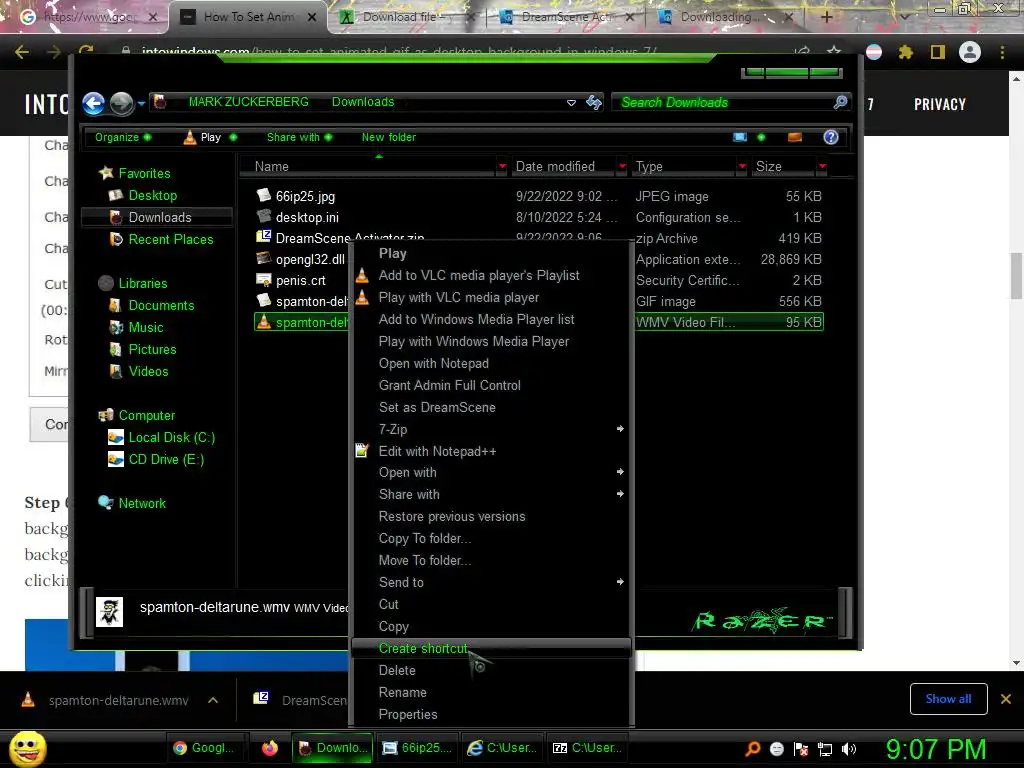The height and width of the screenshot is (768, 1024).
Task: Select penis.crt certificate icon
Action: pyautogui.click(x=264, y=280)
